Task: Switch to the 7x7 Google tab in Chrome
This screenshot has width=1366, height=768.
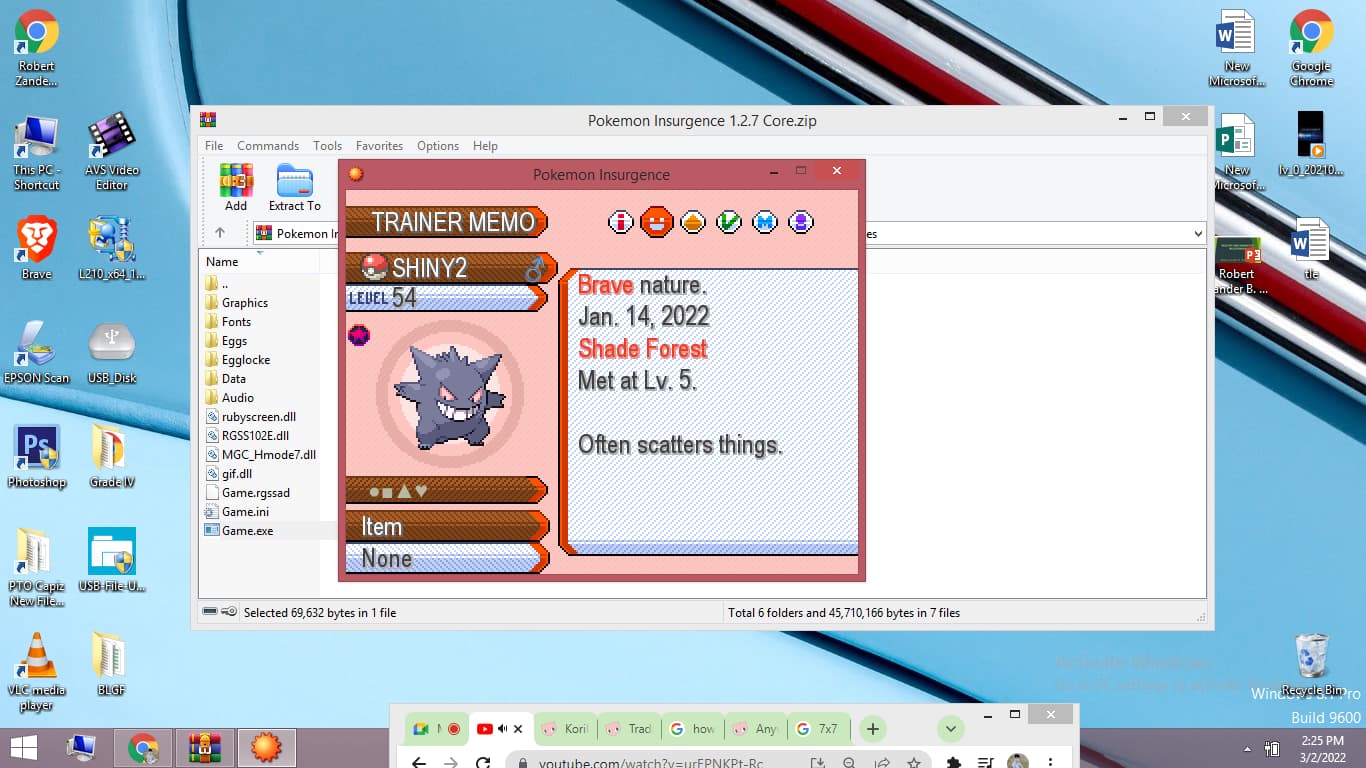Action: coord(819,729)
